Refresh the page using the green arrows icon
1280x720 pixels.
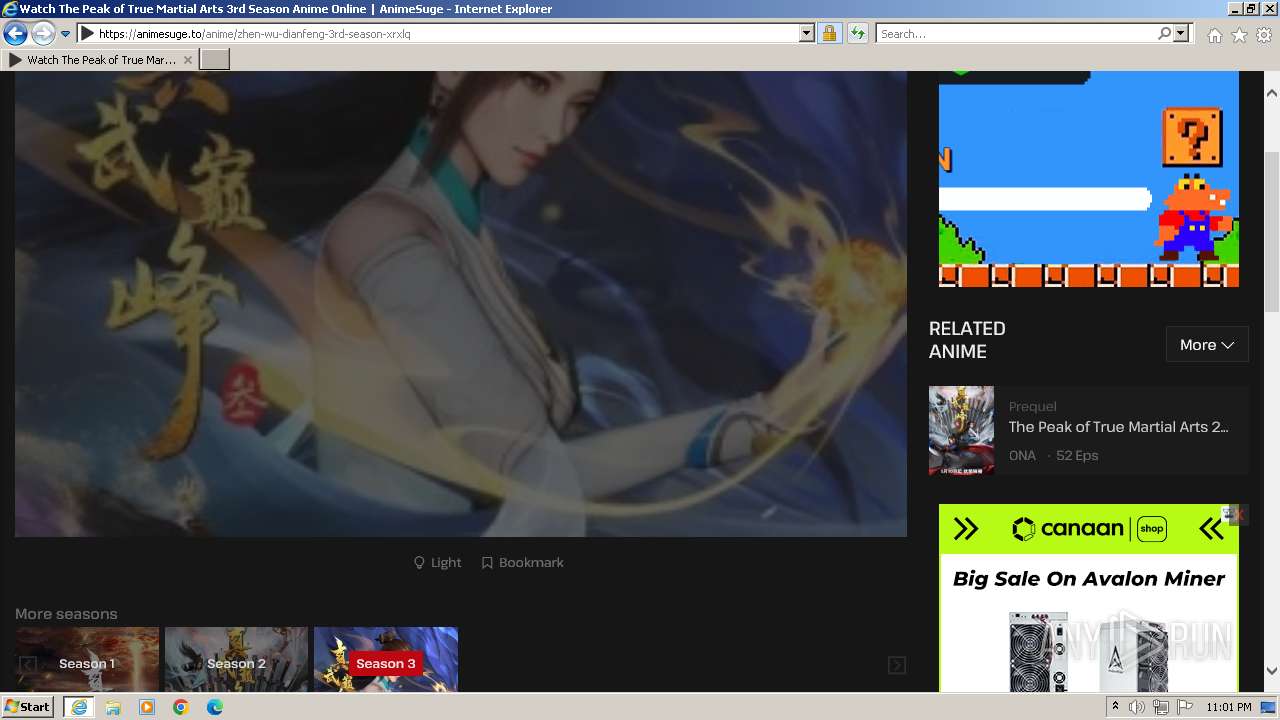pyautogui.click(x=857, y=34)
